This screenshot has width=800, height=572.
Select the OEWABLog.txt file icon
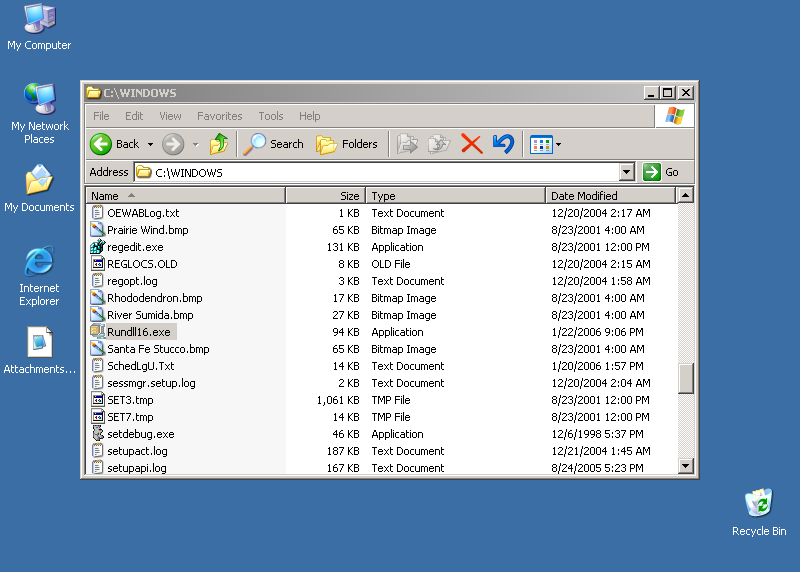97,213
